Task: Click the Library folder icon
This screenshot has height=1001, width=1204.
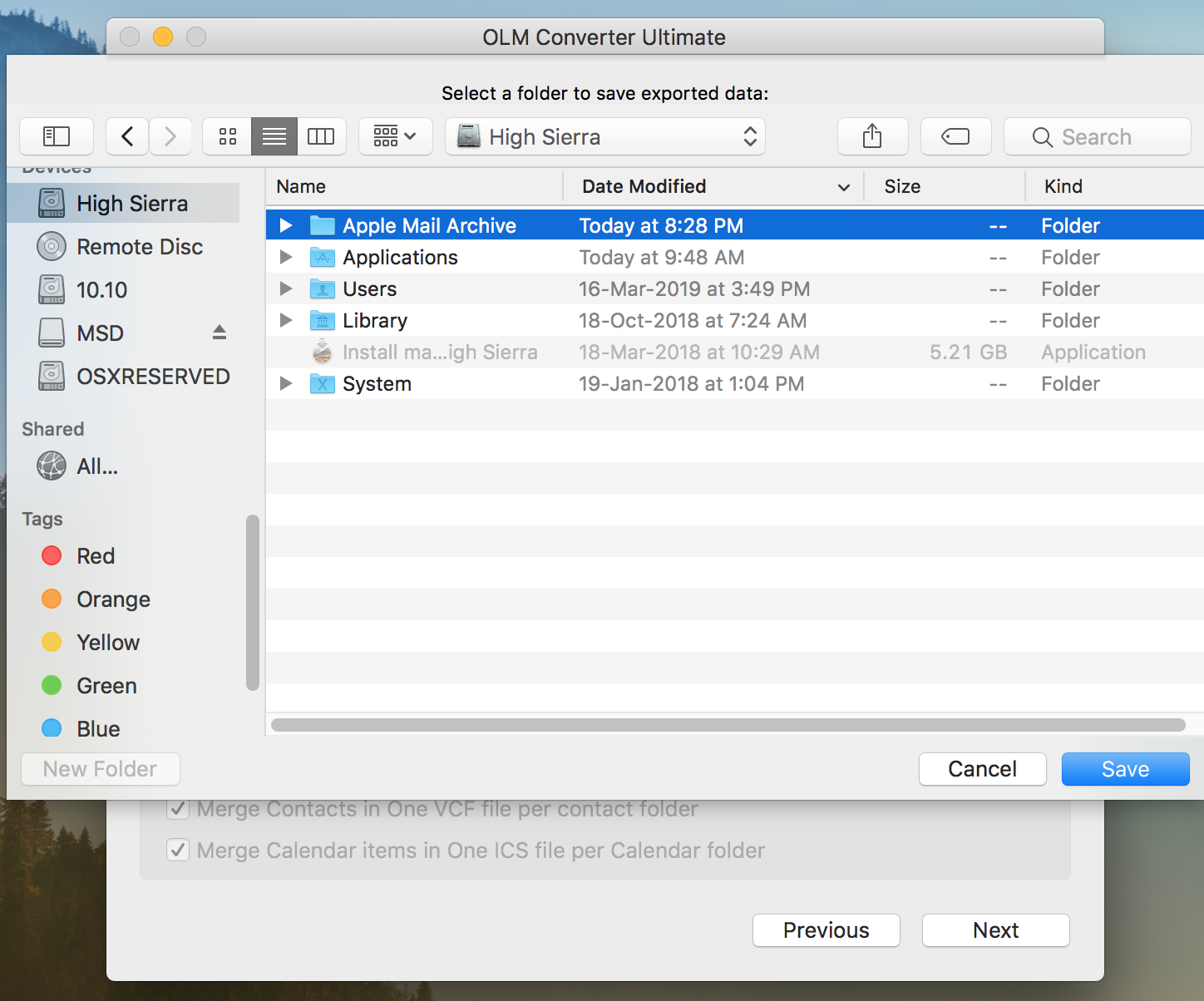Action: click(323, 320)
